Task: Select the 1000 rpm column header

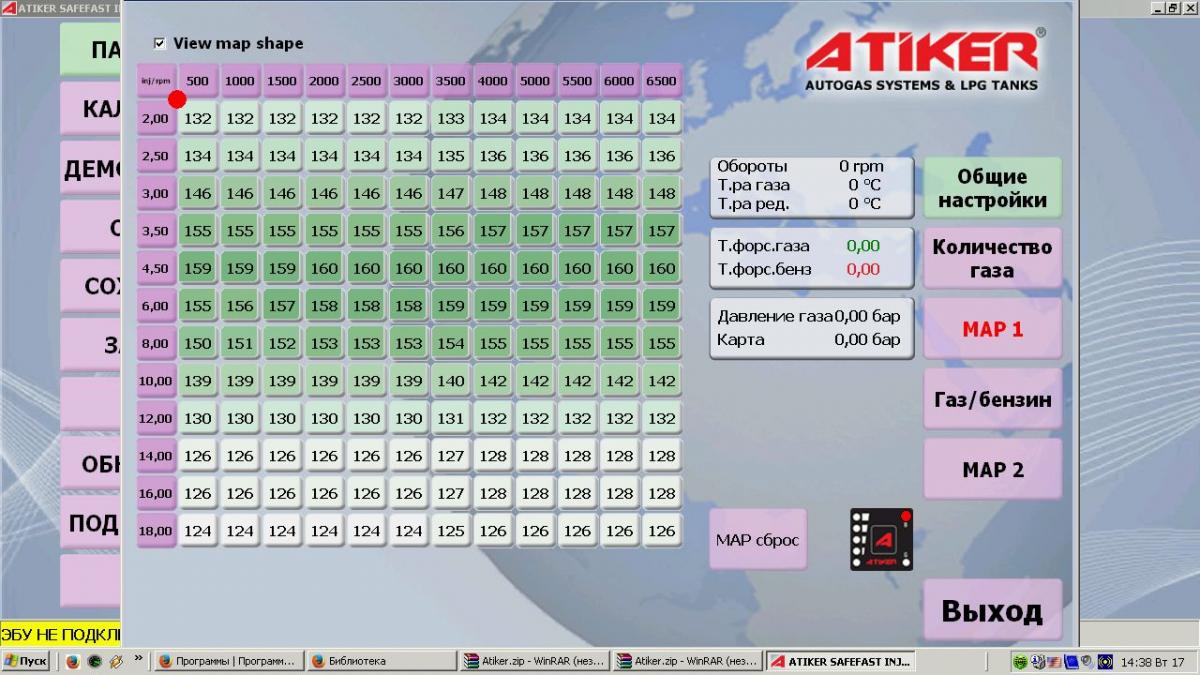Action: point(240,81)
